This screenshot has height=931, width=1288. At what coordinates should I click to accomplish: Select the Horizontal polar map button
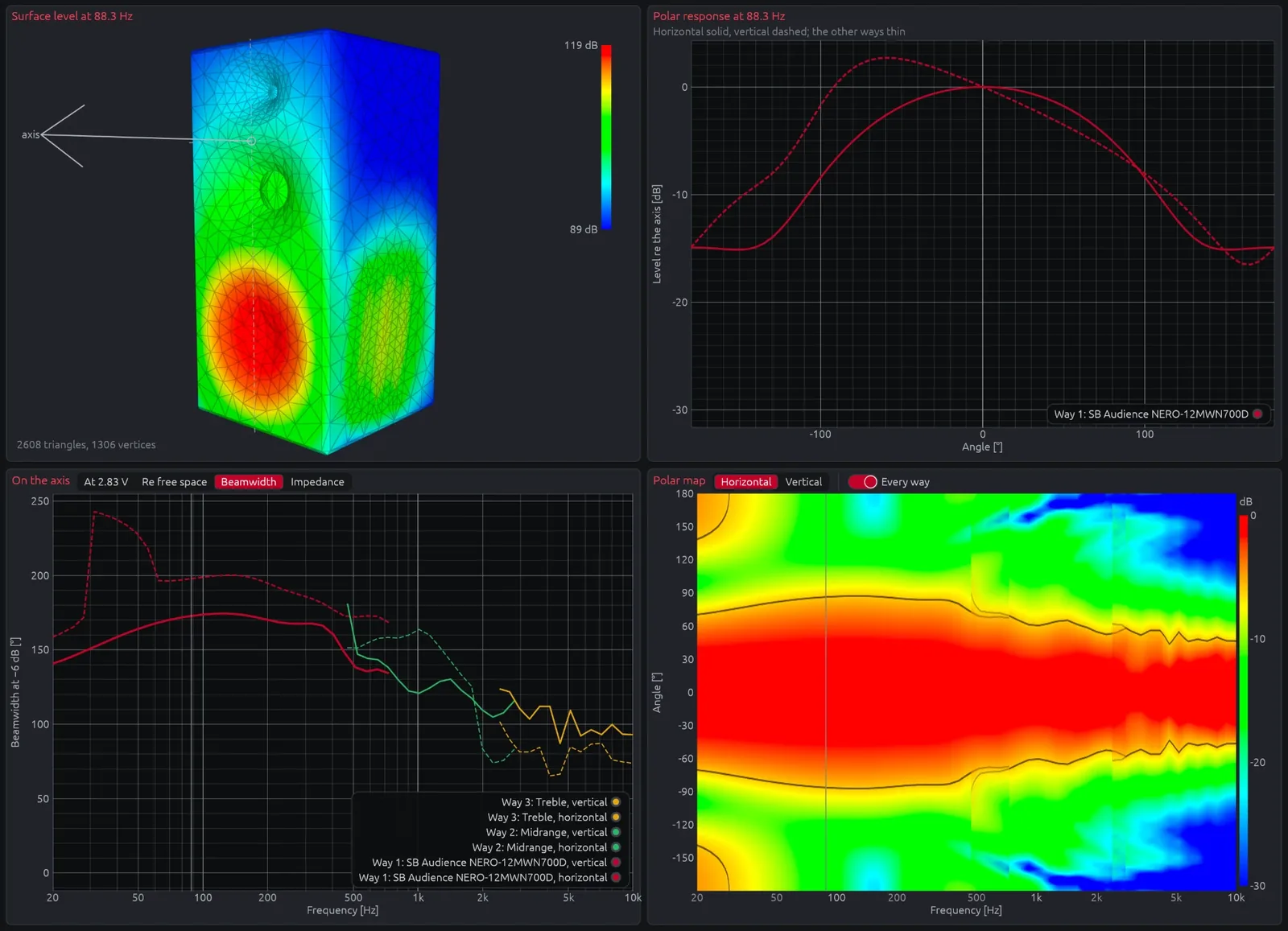pos(745,482)
